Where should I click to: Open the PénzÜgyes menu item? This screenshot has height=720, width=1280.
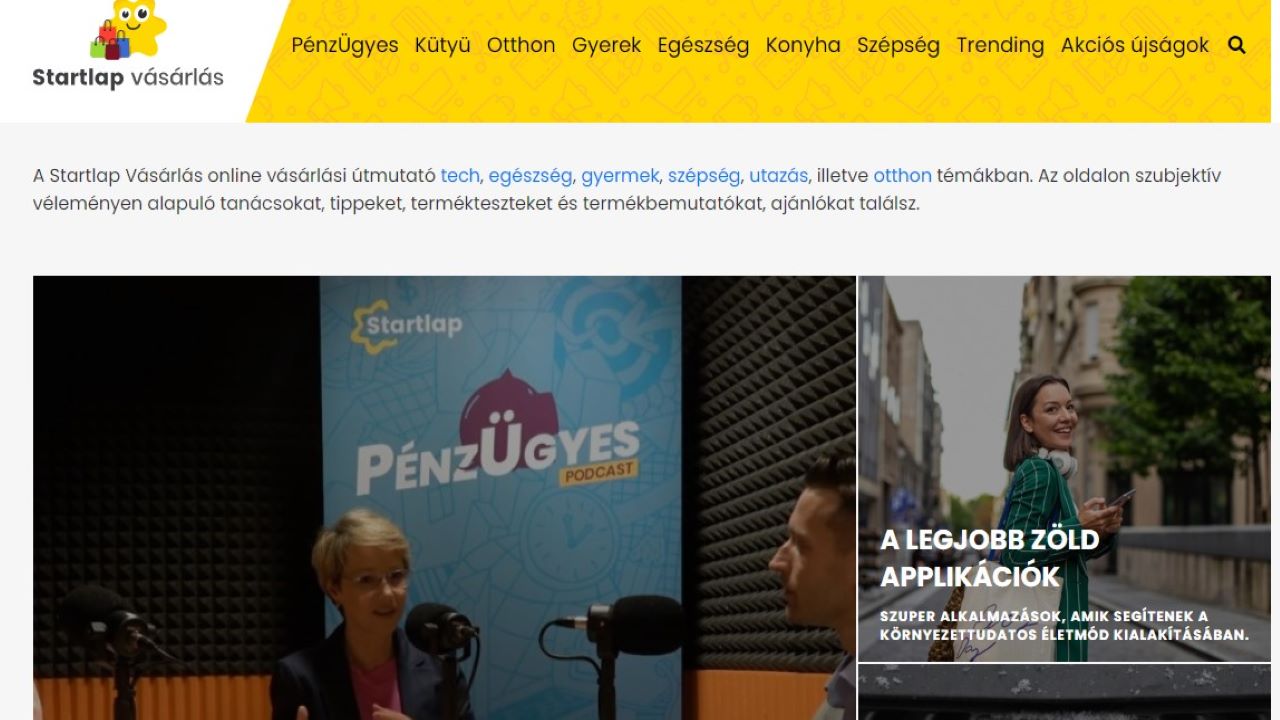(x=345, y=45)
